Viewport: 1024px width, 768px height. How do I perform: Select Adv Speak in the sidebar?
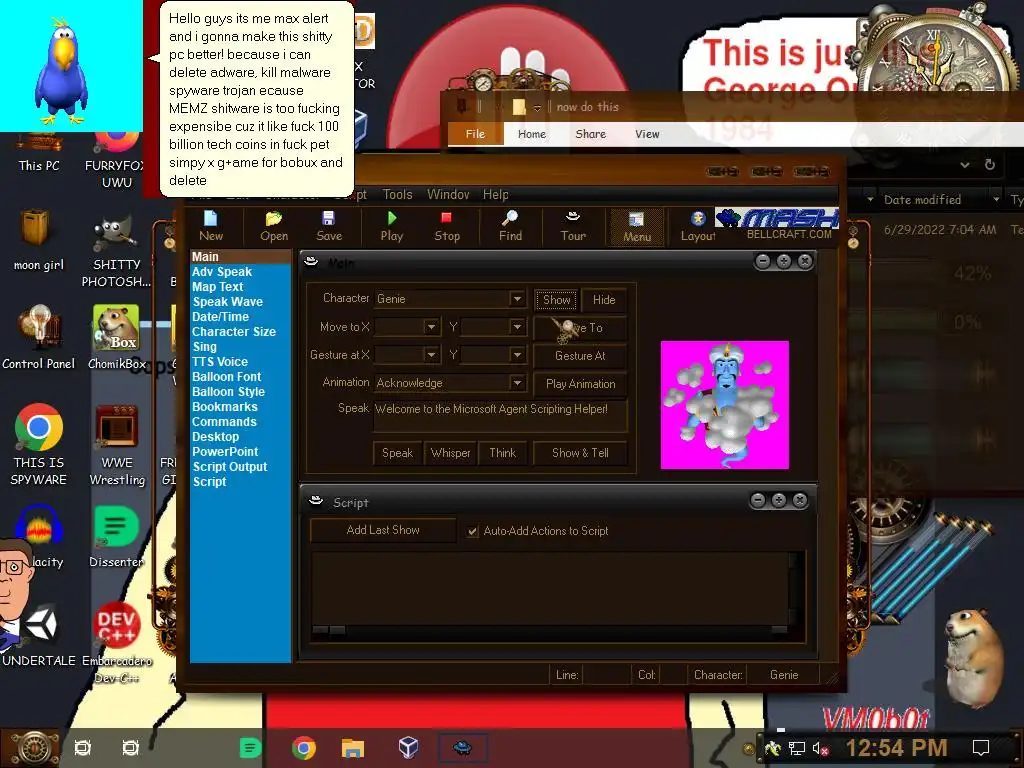pyautogui.click(x=222, y=272)
